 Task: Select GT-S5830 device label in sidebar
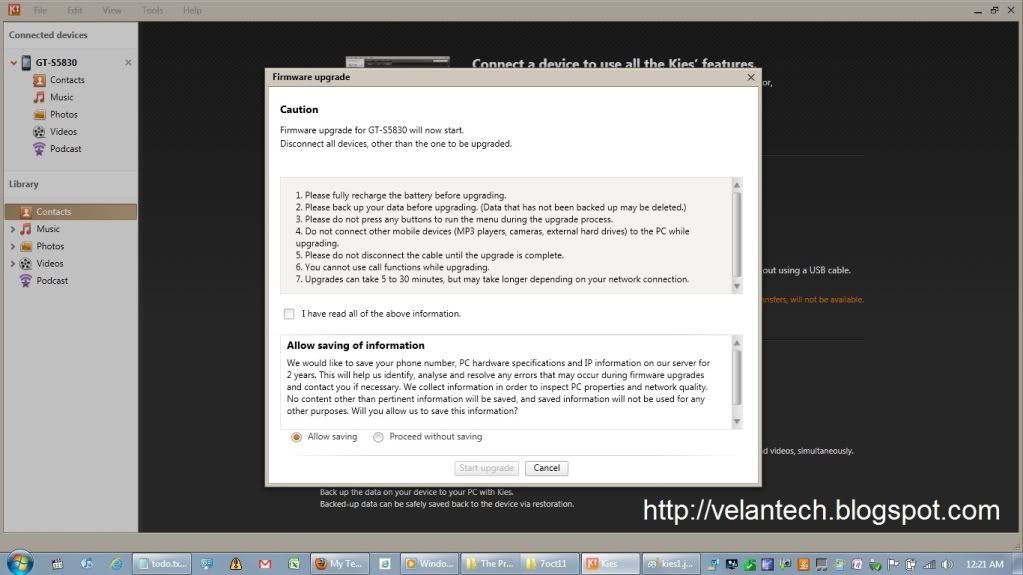coord(56,63)
